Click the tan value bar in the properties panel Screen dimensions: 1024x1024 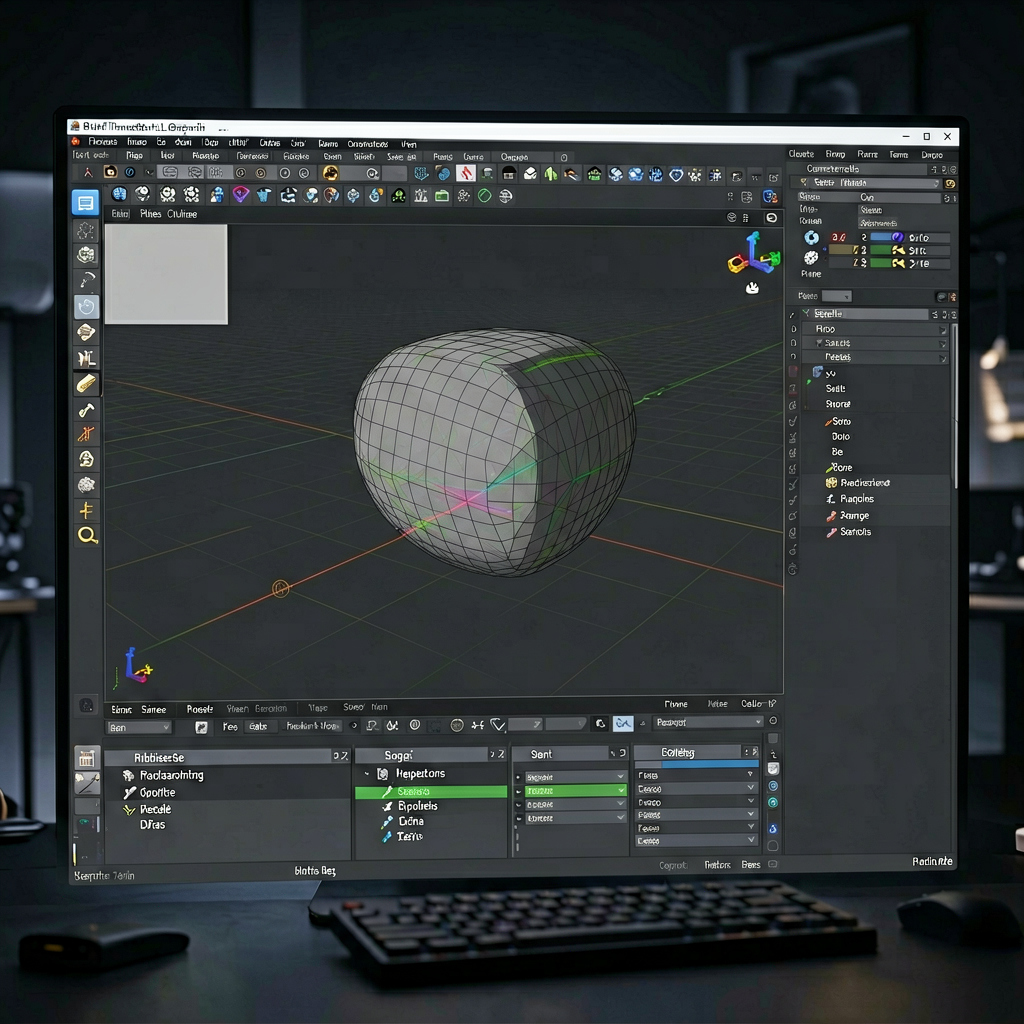[842, 250]
